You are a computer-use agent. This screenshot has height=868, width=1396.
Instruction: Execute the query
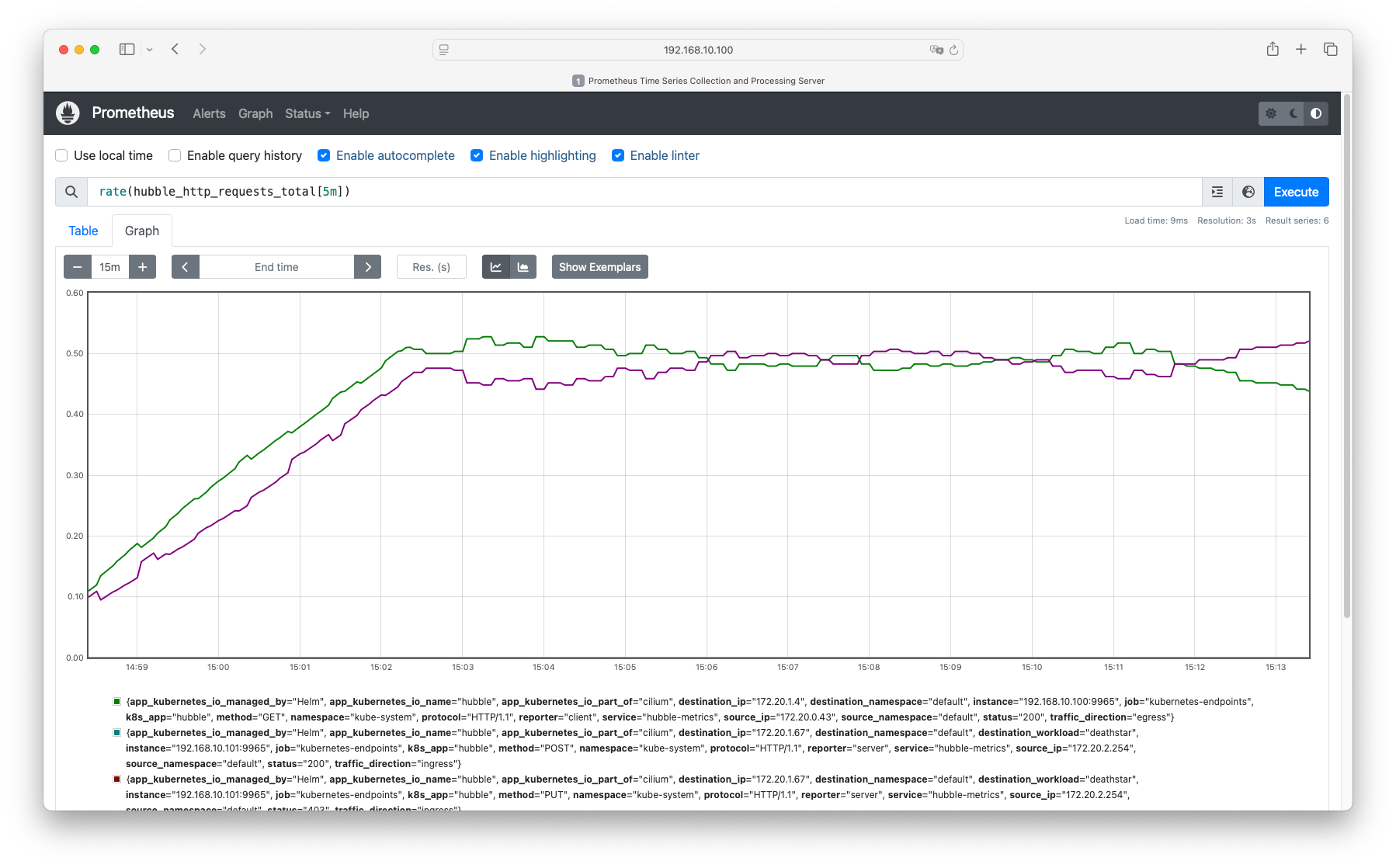[1296, 192]
